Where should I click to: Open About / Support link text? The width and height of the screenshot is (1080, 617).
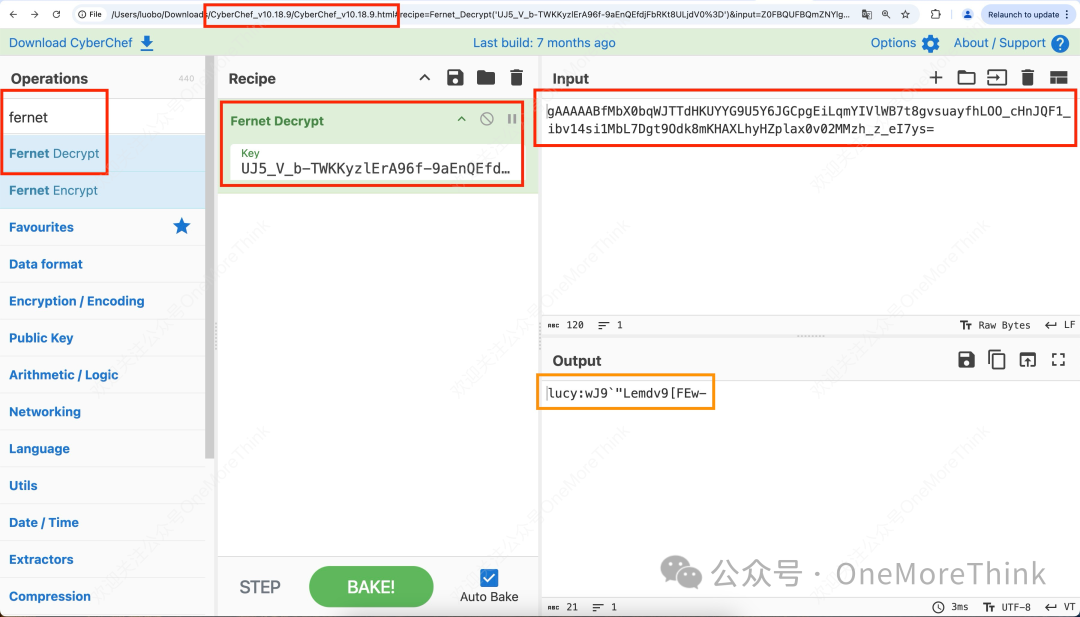coord(999,43)
